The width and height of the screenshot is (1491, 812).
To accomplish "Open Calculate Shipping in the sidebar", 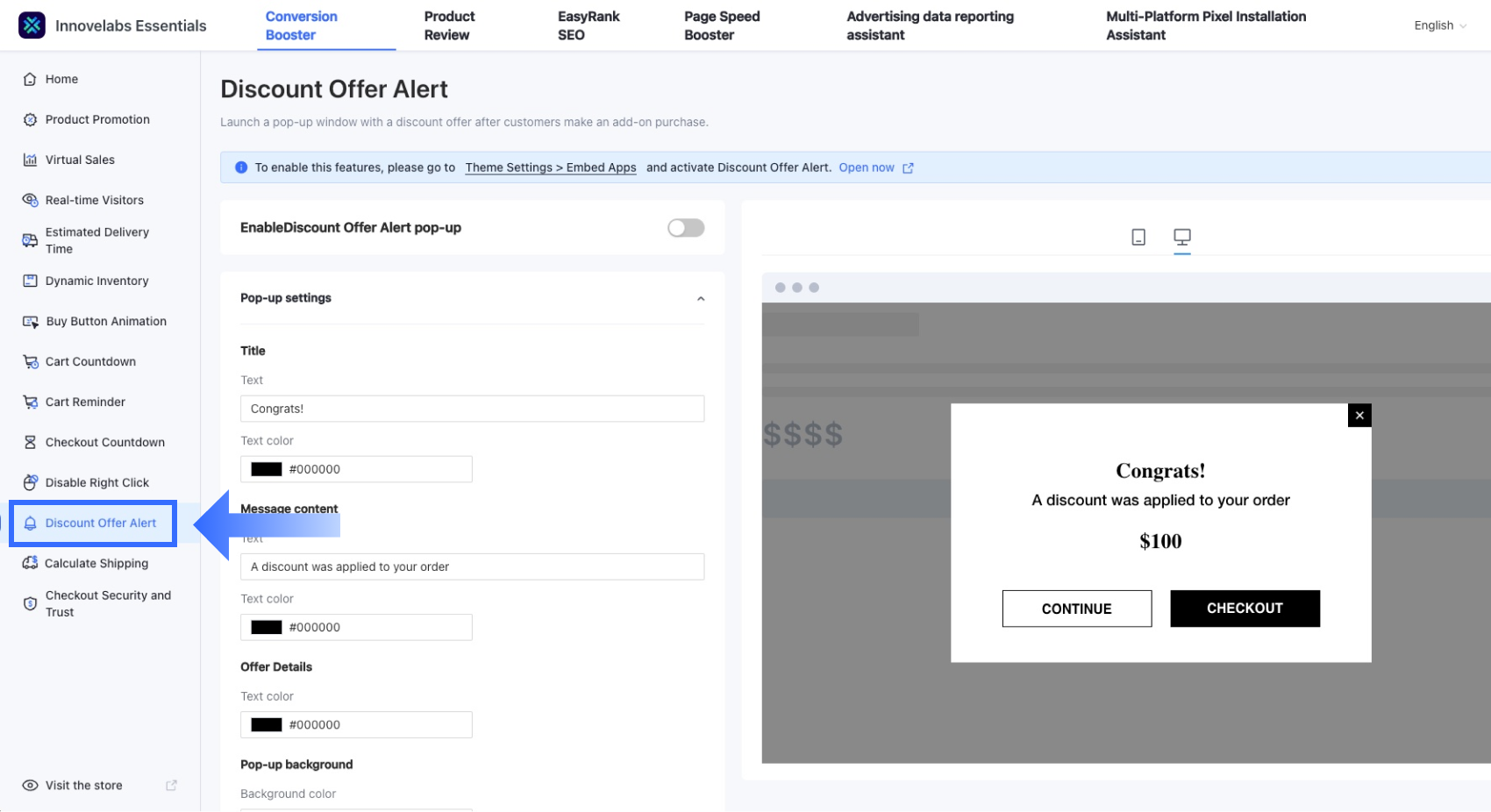I will (96, 563).
